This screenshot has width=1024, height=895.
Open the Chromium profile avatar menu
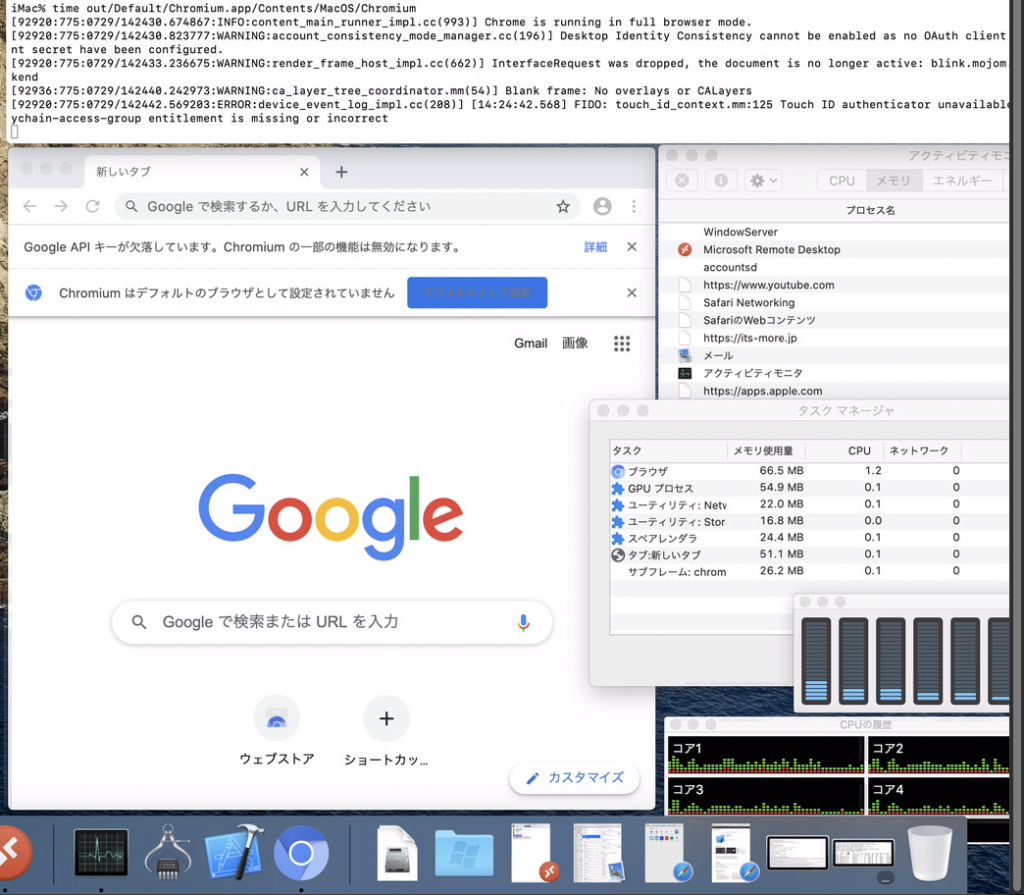(602, 206)
